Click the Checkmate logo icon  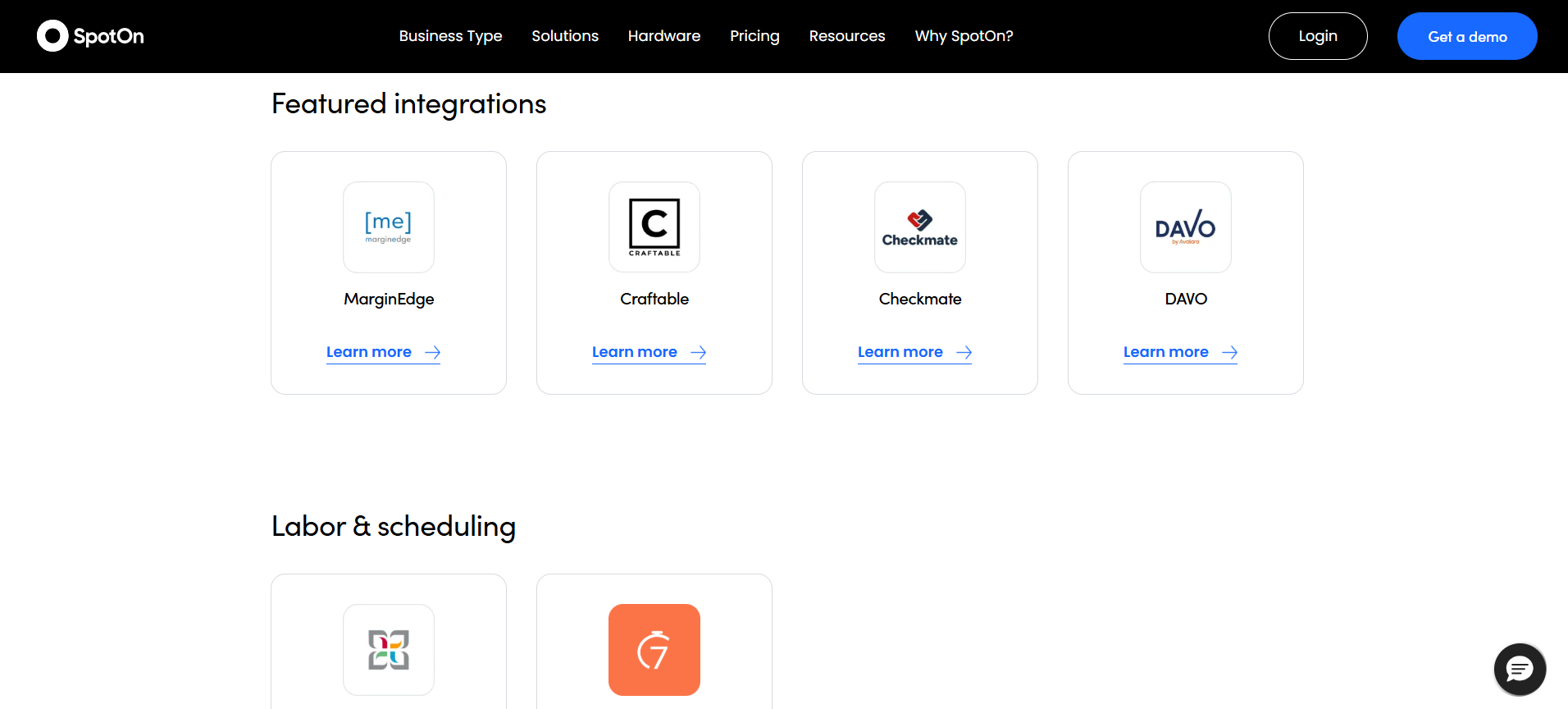(x=920, y=227)
